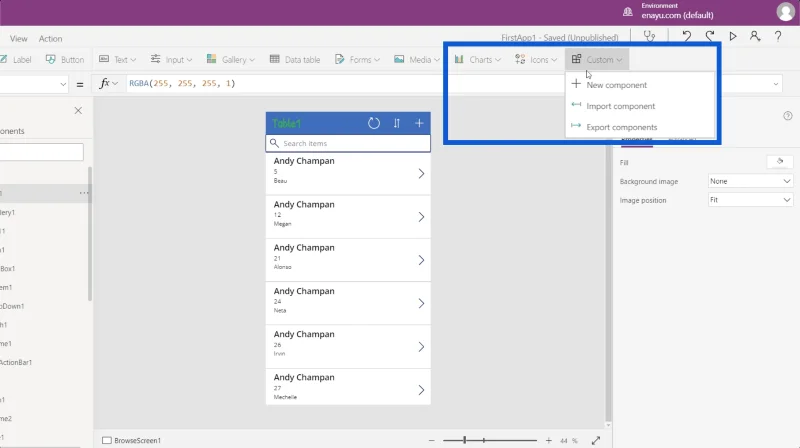800x448 pixels.
Task: Open the Share user icon
Action: pyautogui.click(x=755, y=36)
